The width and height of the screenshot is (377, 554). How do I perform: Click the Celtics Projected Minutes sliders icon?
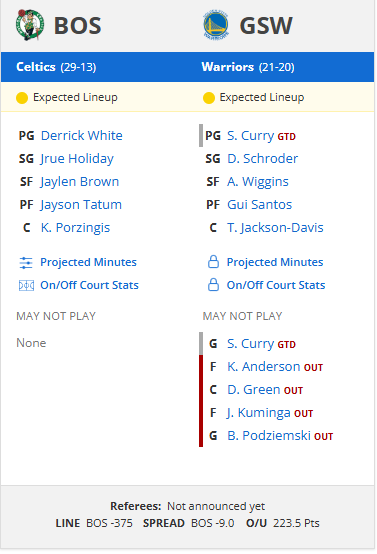[x=26, y=263]
